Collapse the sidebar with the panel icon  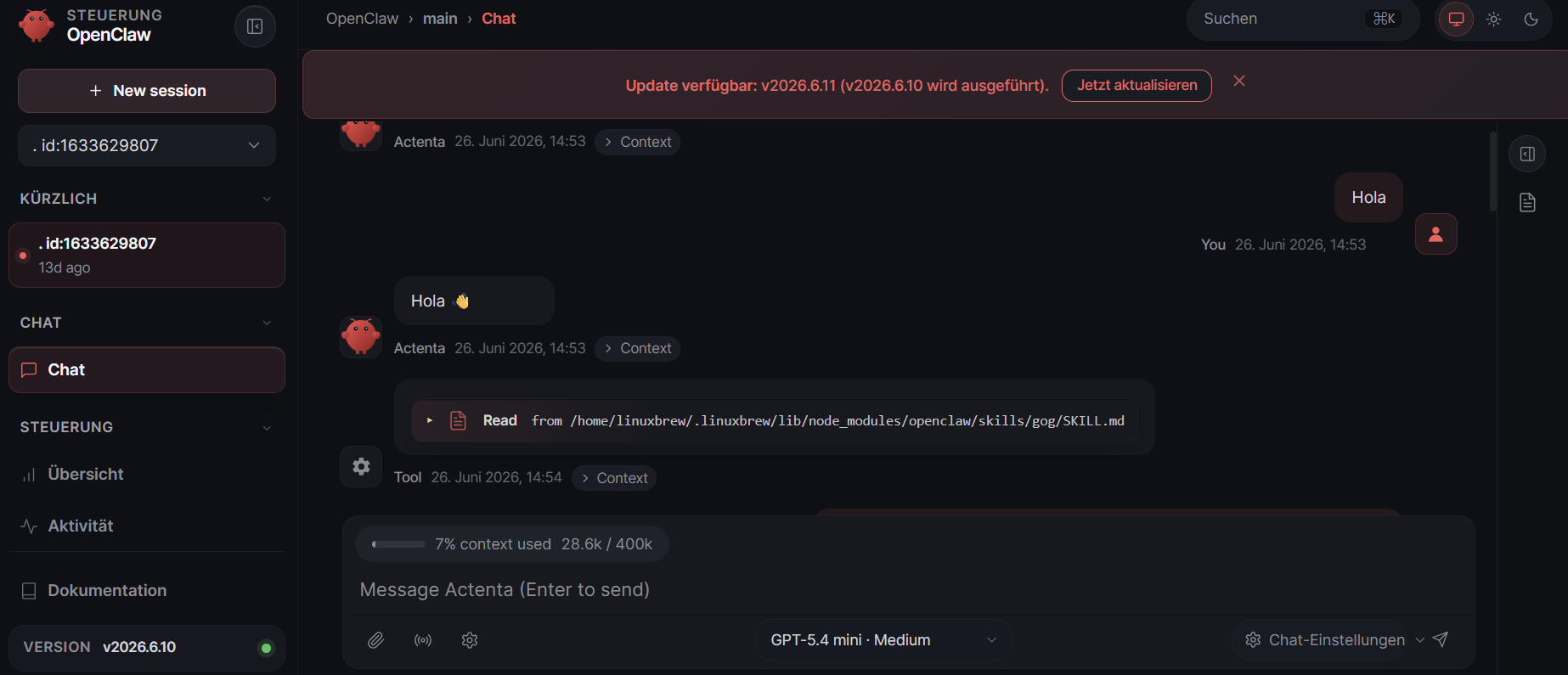click(255, 26)
